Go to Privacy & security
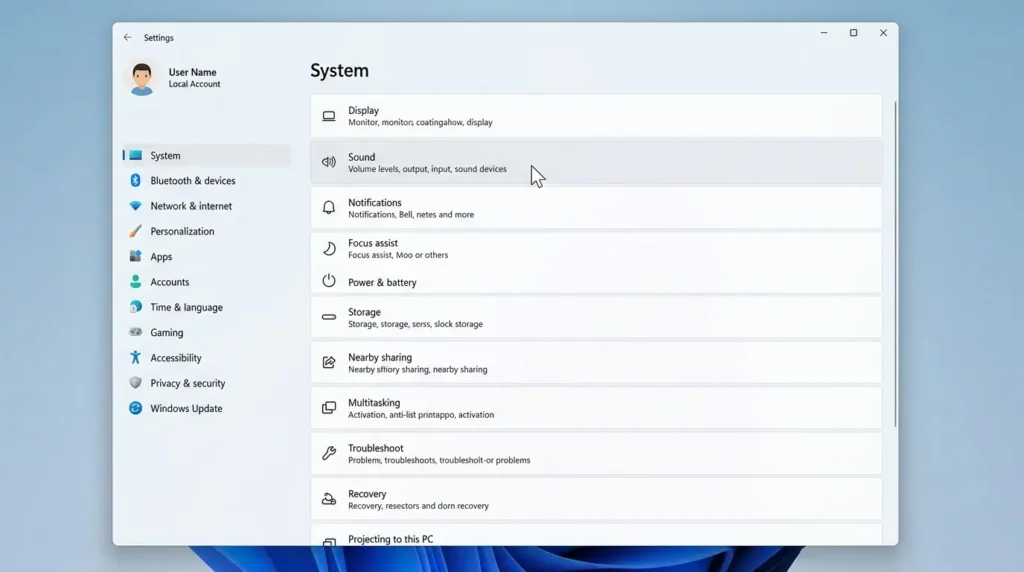1024x572 pixels. [x=187, y=383]
